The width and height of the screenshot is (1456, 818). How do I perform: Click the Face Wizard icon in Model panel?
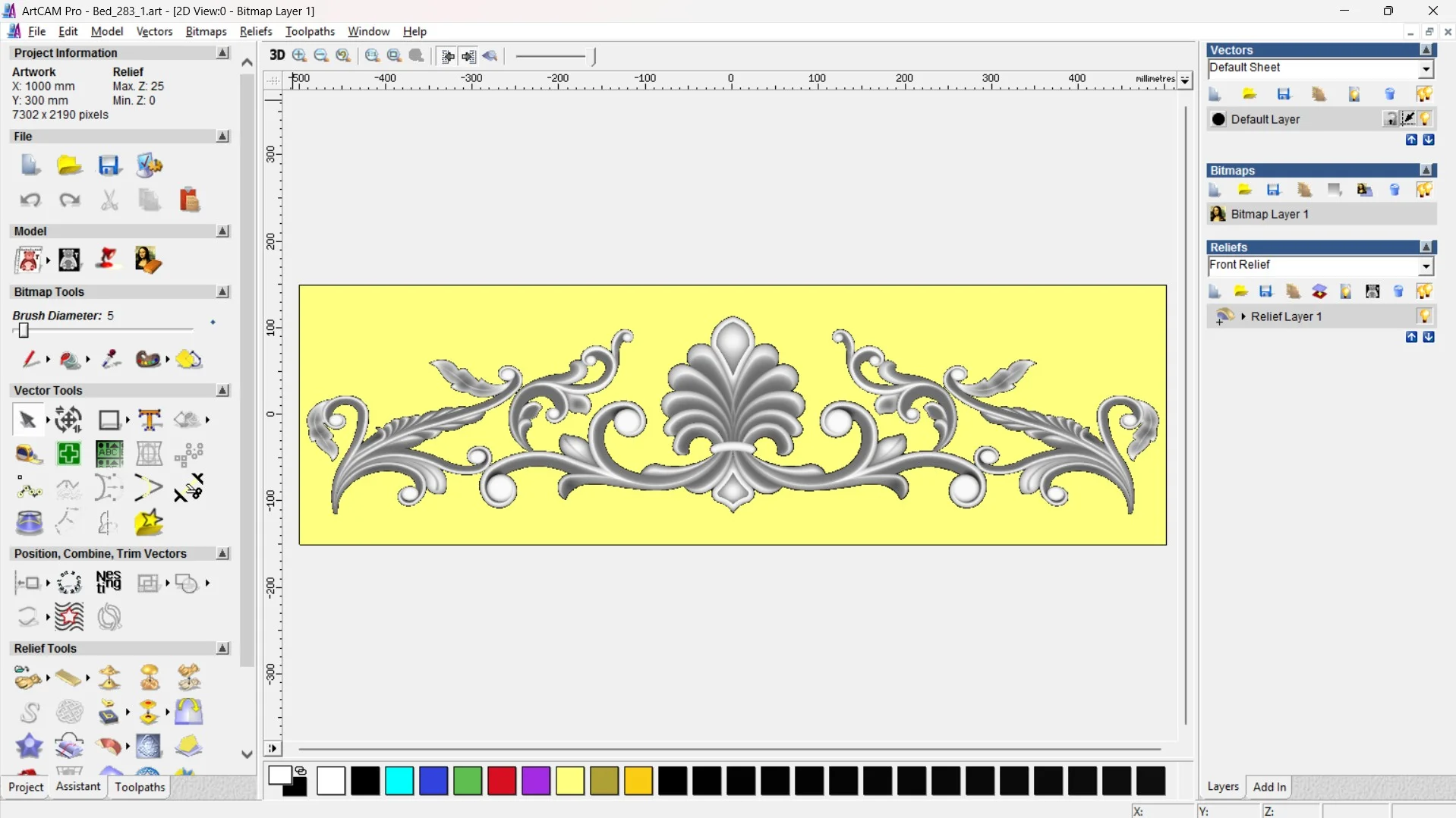pos(148,260)
